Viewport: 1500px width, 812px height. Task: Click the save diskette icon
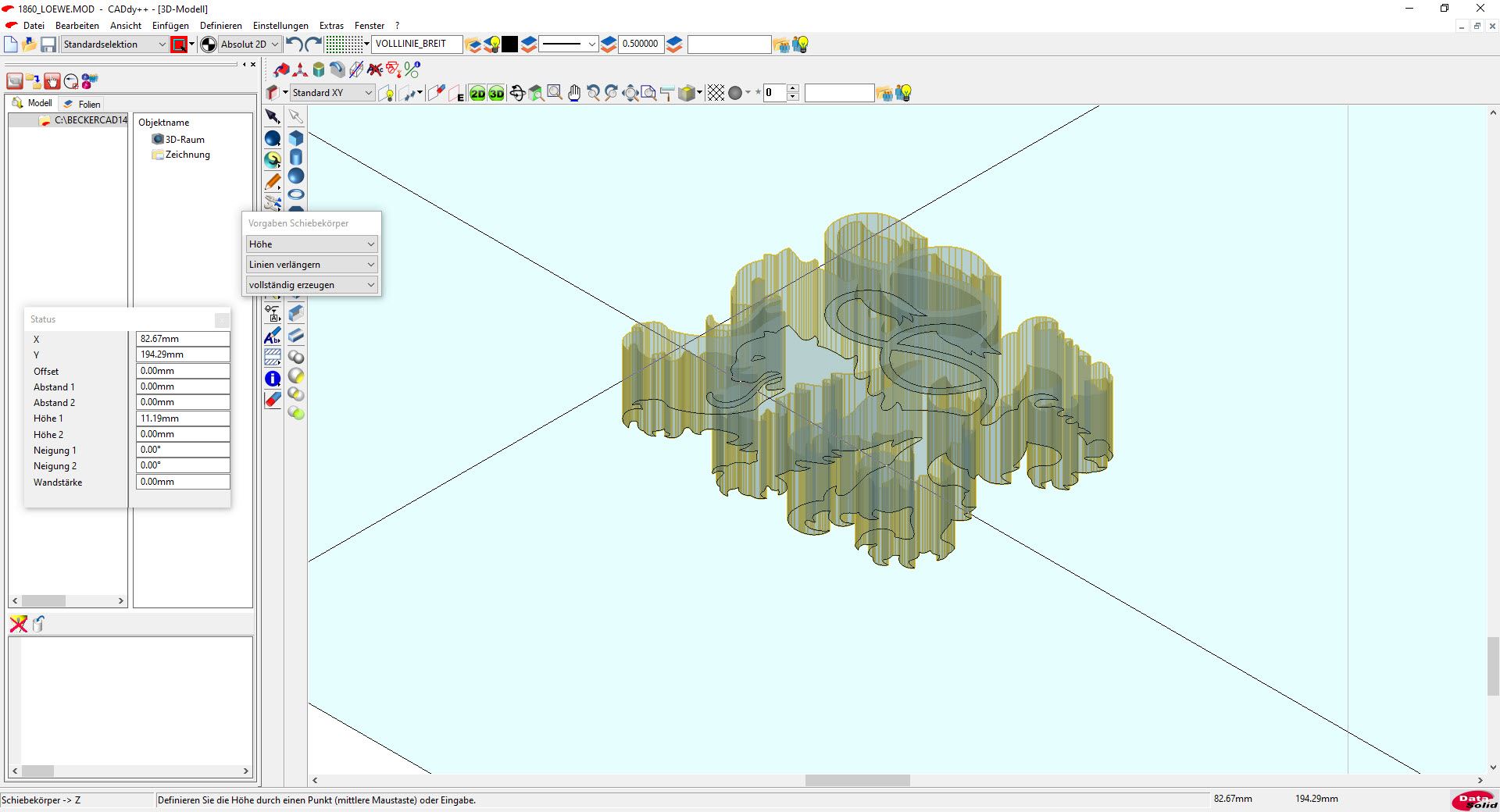(x=48, y=45)
